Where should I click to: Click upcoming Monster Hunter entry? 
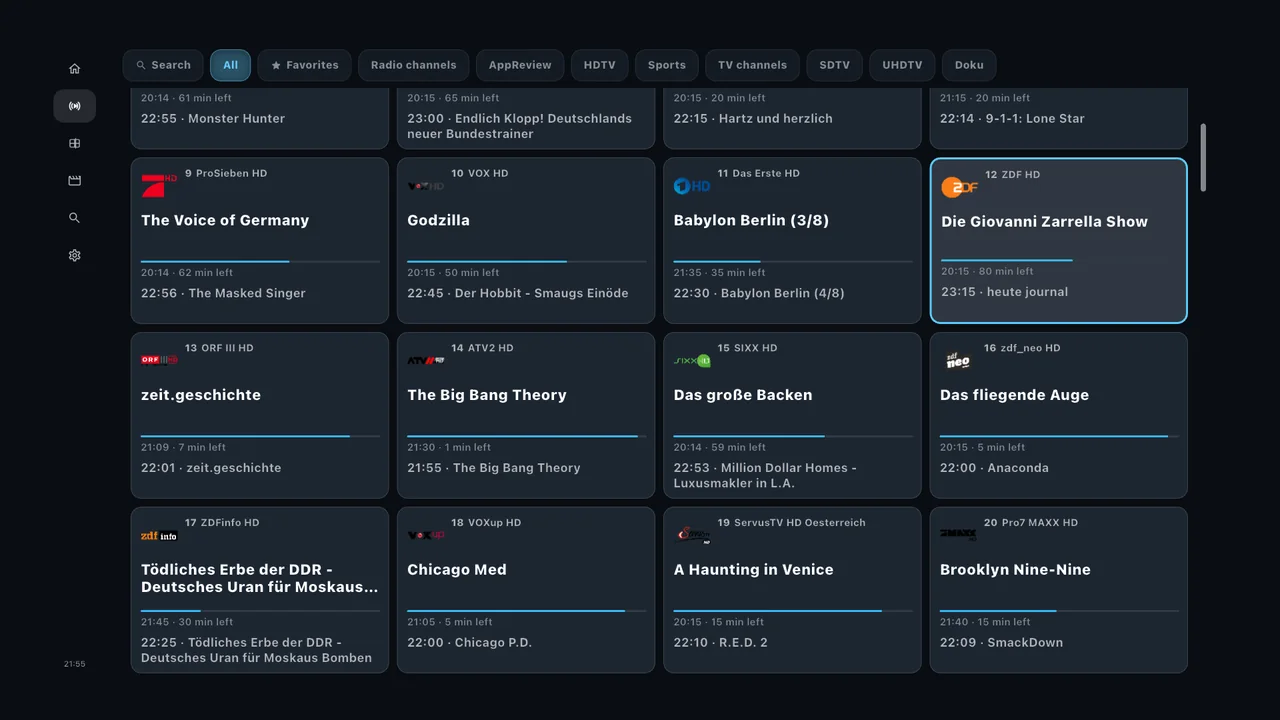(213, 118)
